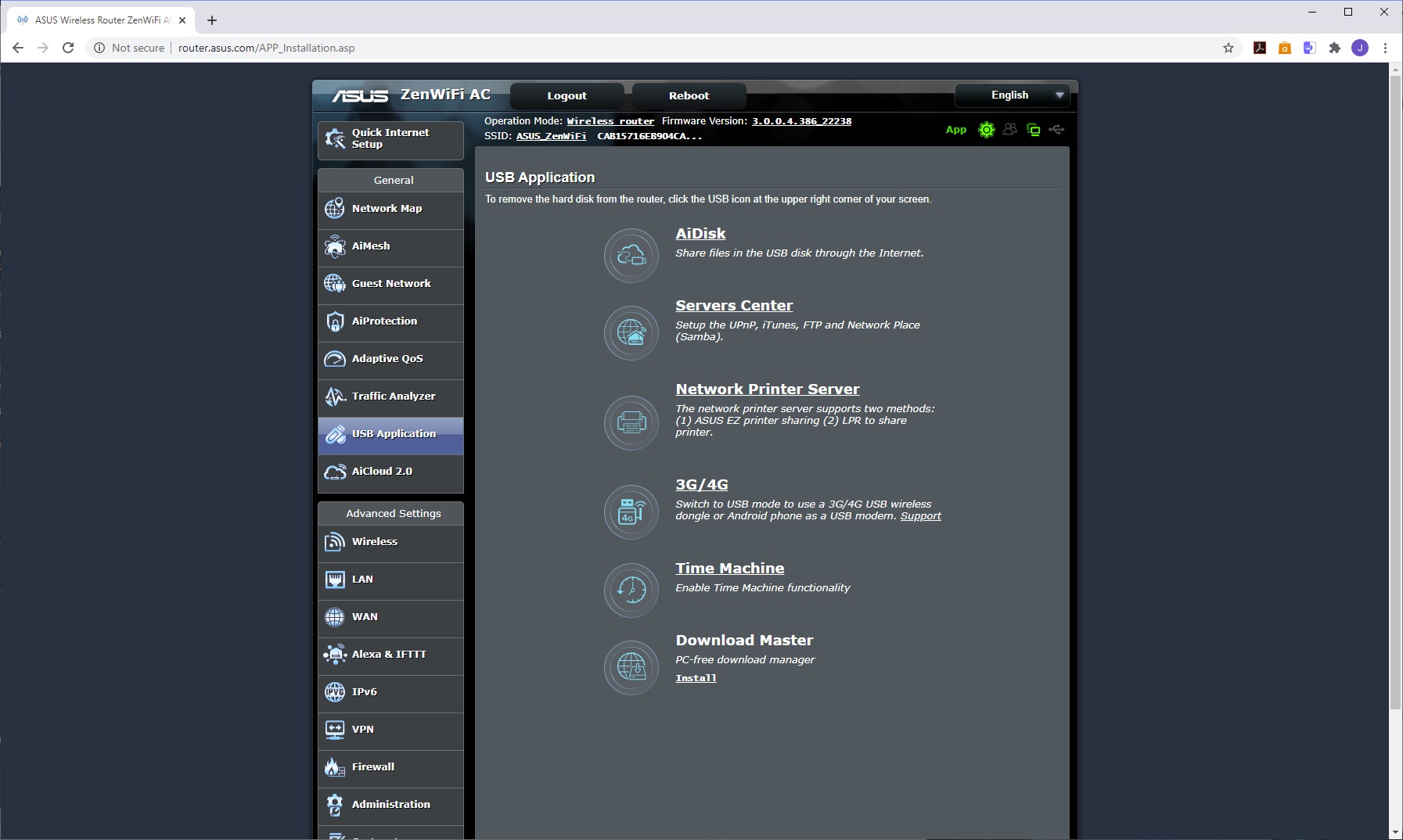Reload the router page

68,48
